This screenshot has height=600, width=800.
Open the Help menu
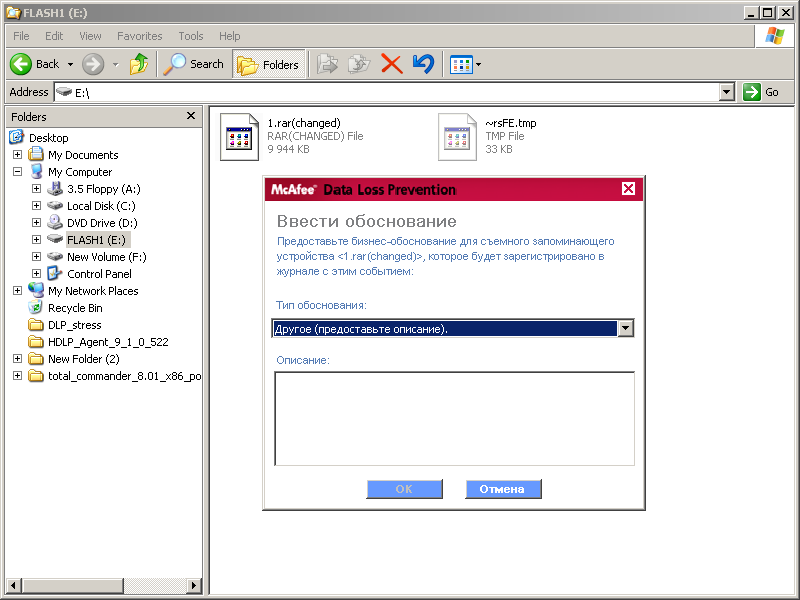[230, 36]
